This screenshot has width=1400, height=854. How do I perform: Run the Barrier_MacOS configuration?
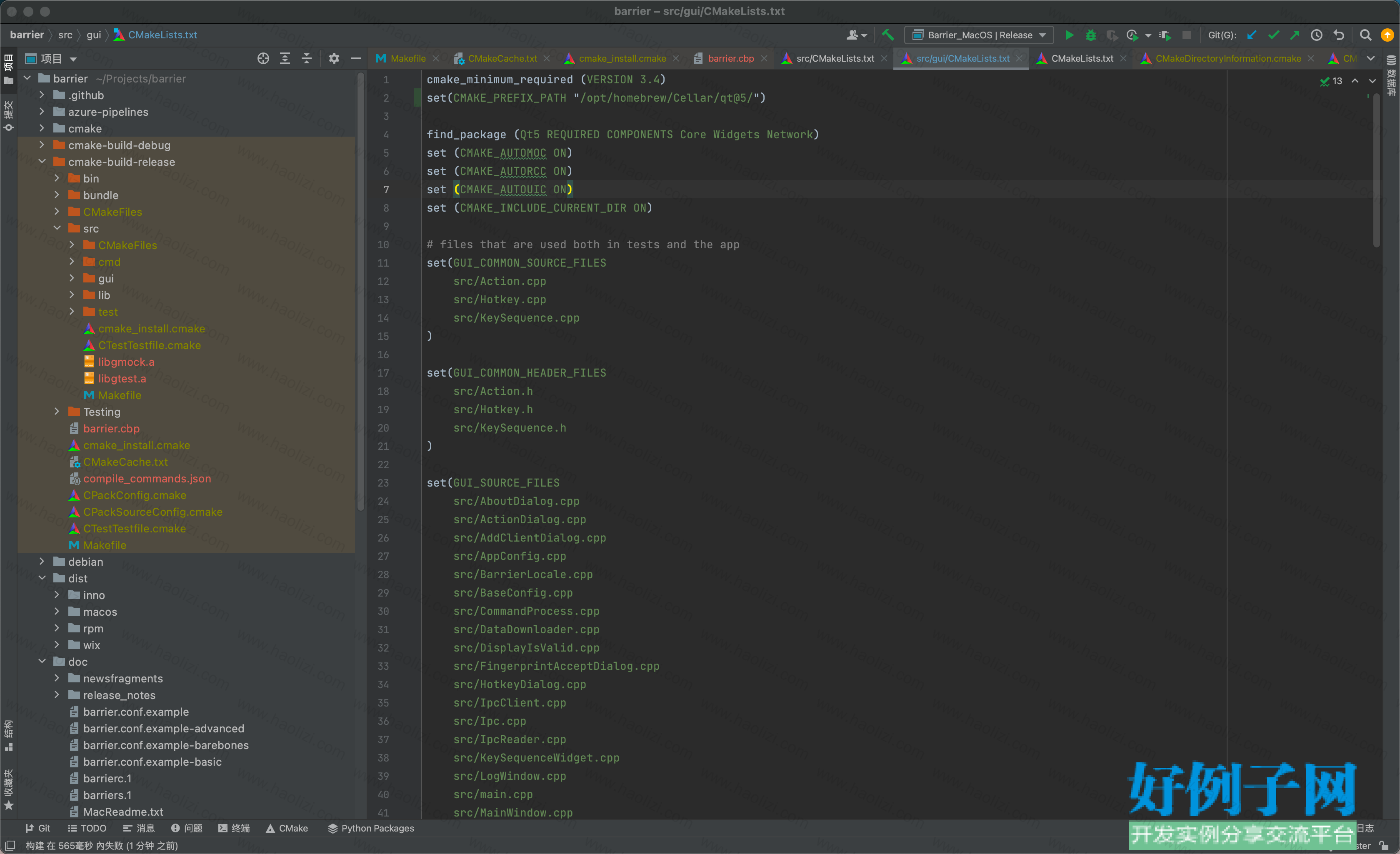coord(1069,35)
